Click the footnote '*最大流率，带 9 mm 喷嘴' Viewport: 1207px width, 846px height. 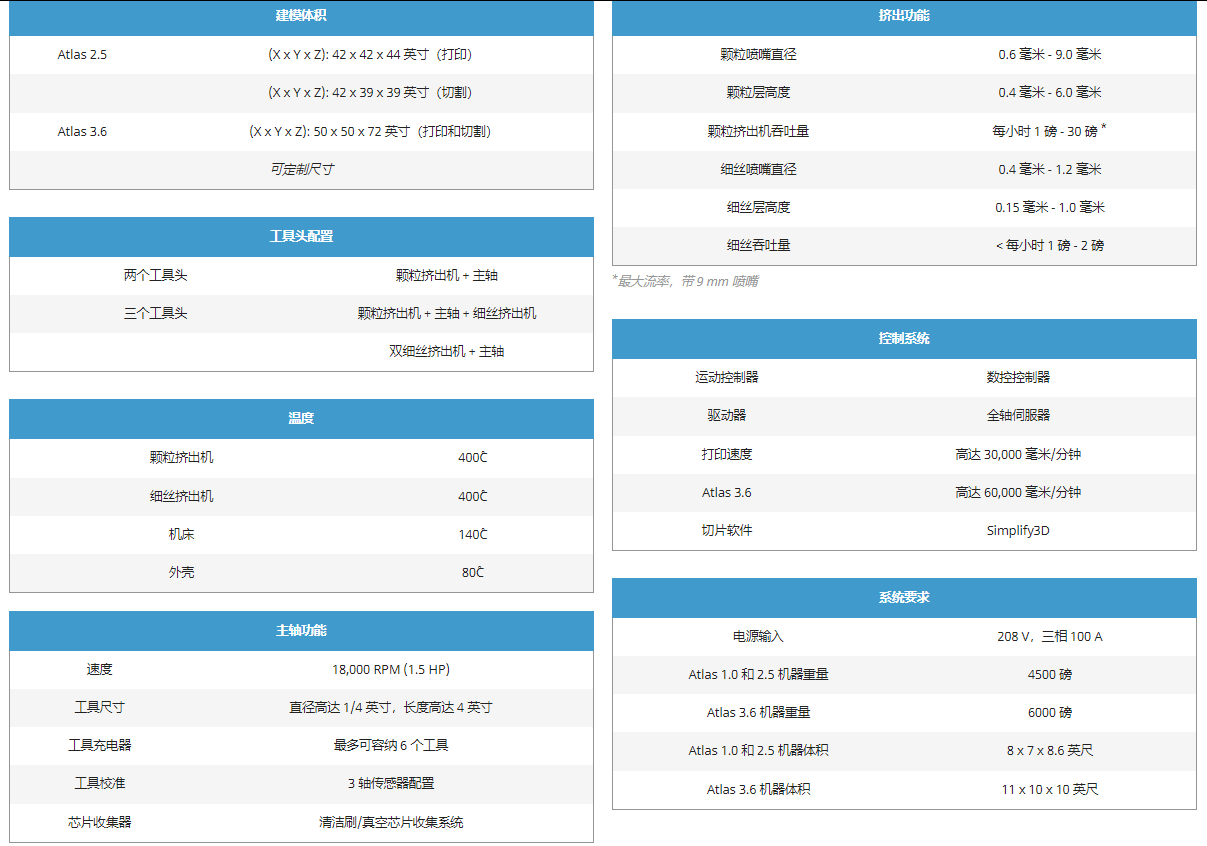685,282
